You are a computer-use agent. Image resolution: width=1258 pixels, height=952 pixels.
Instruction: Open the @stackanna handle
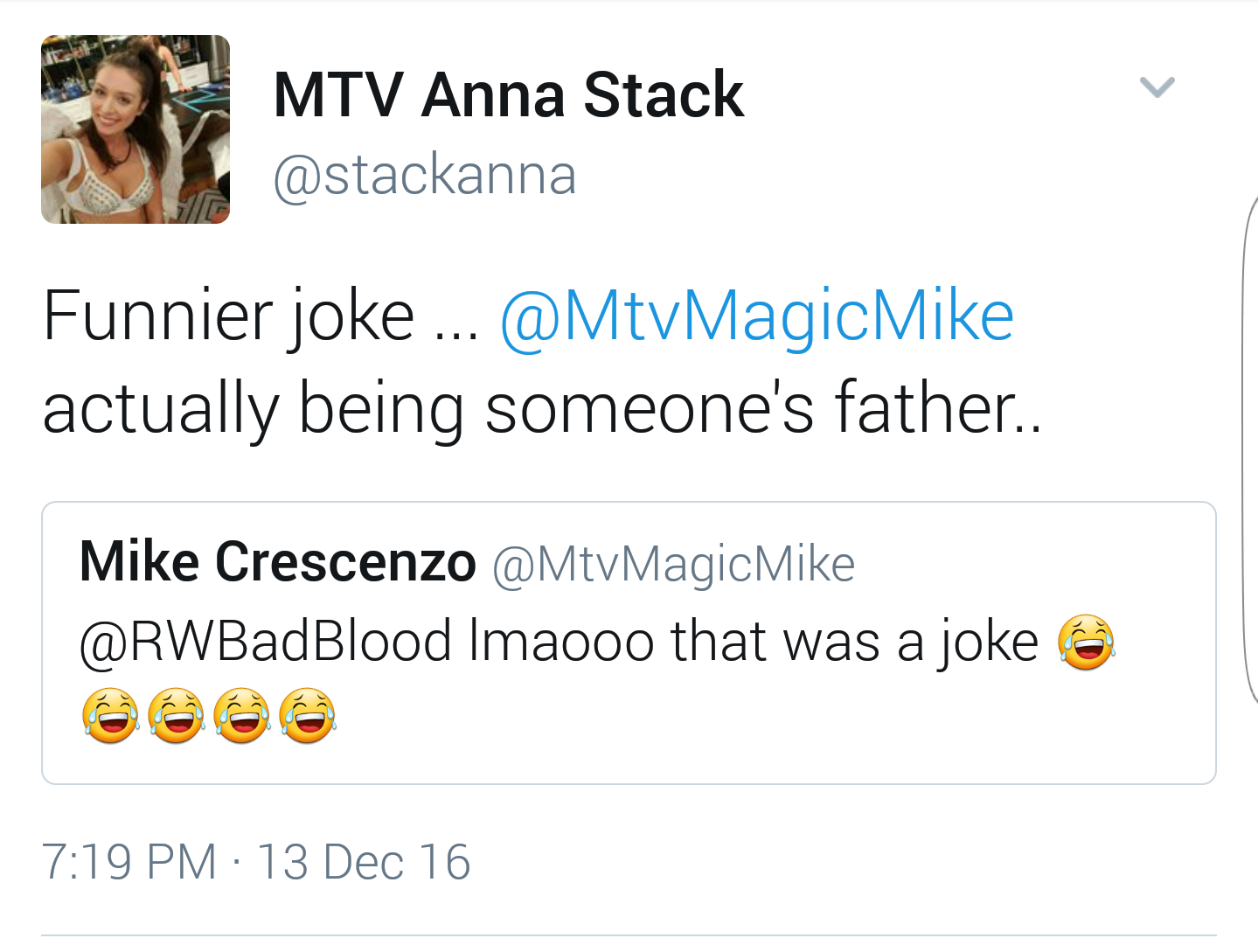(425, 176)
